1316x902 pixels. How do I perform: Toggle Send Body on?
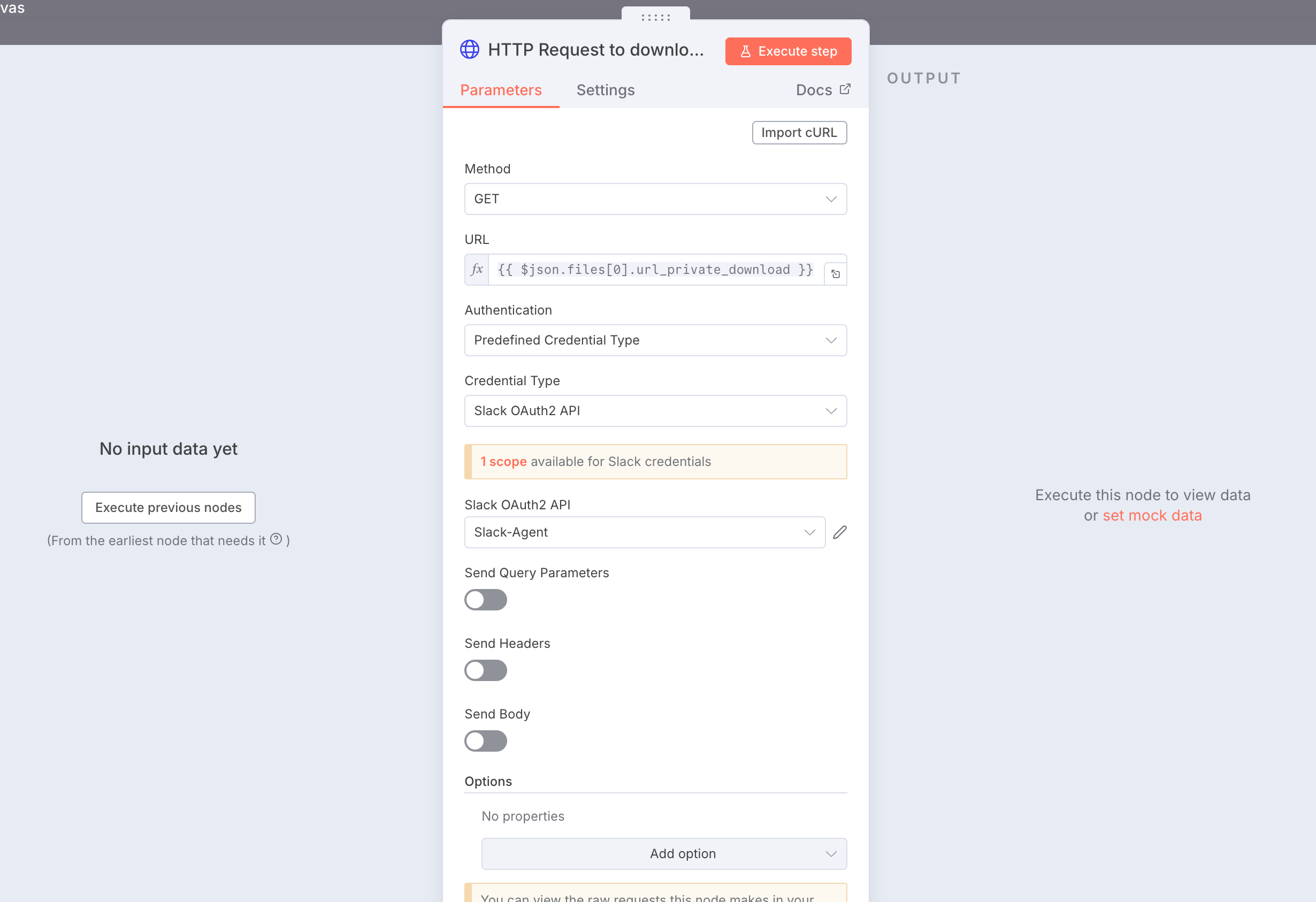485,741
